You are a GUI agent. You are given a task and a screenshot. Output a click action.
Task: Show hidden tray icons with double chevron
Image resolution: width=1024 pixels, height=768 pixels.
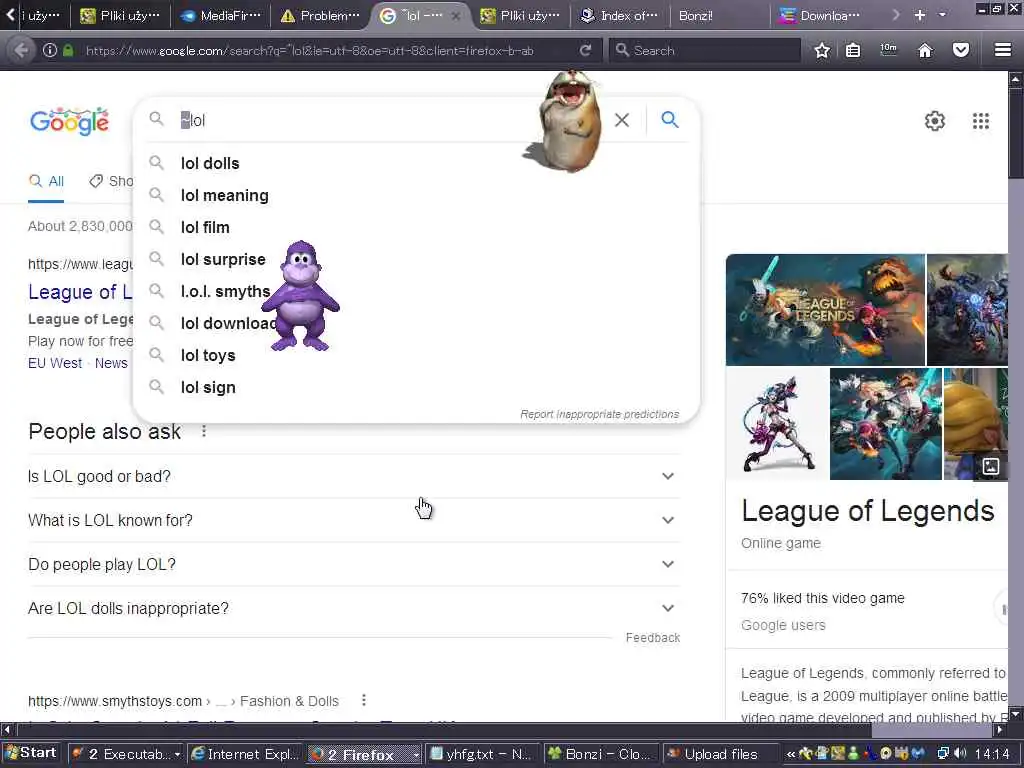click(791, 754)
